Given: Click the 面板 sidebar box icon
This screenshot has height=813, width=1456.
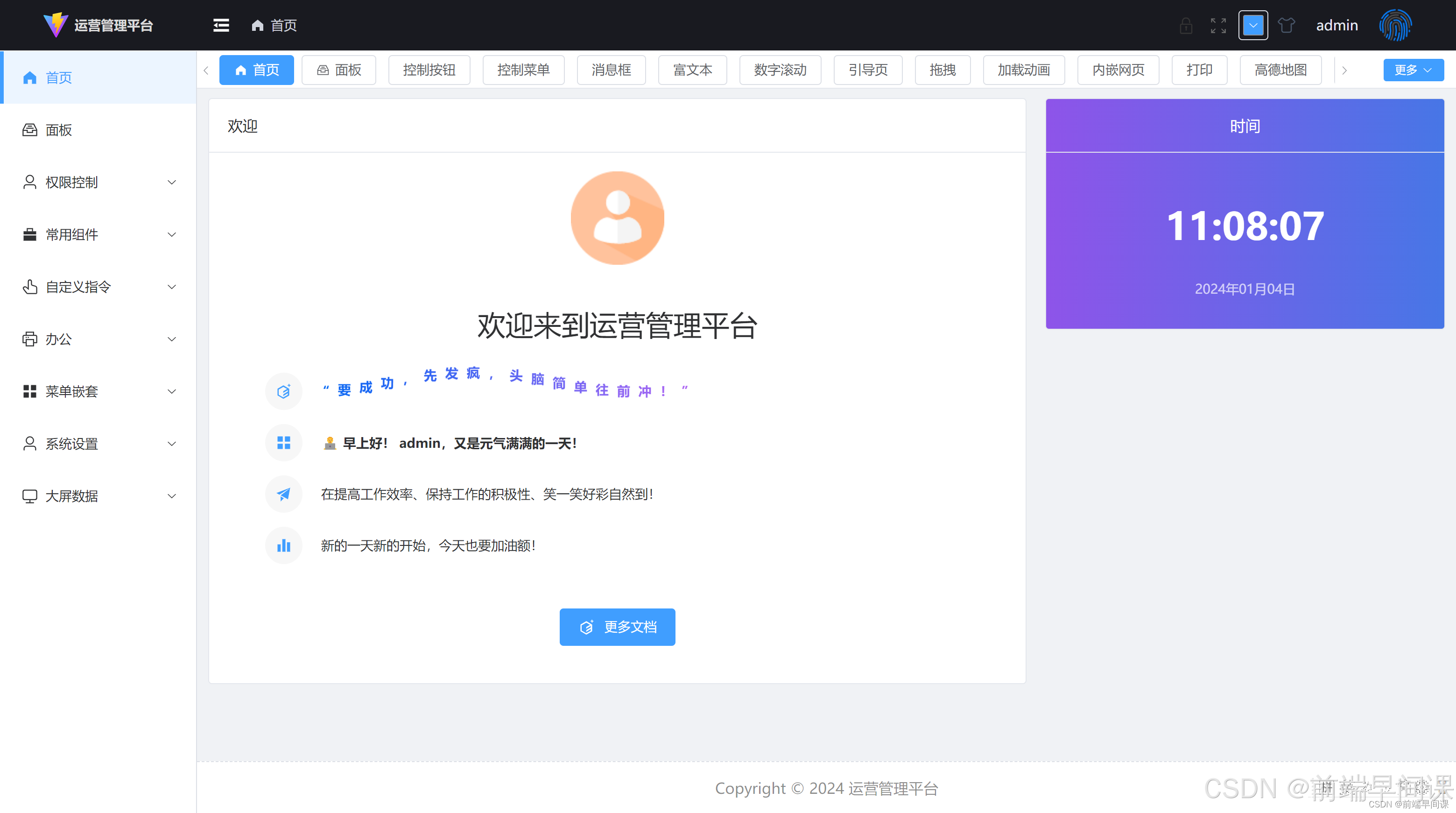Looking at the screenshot, I should pos(30,130).
